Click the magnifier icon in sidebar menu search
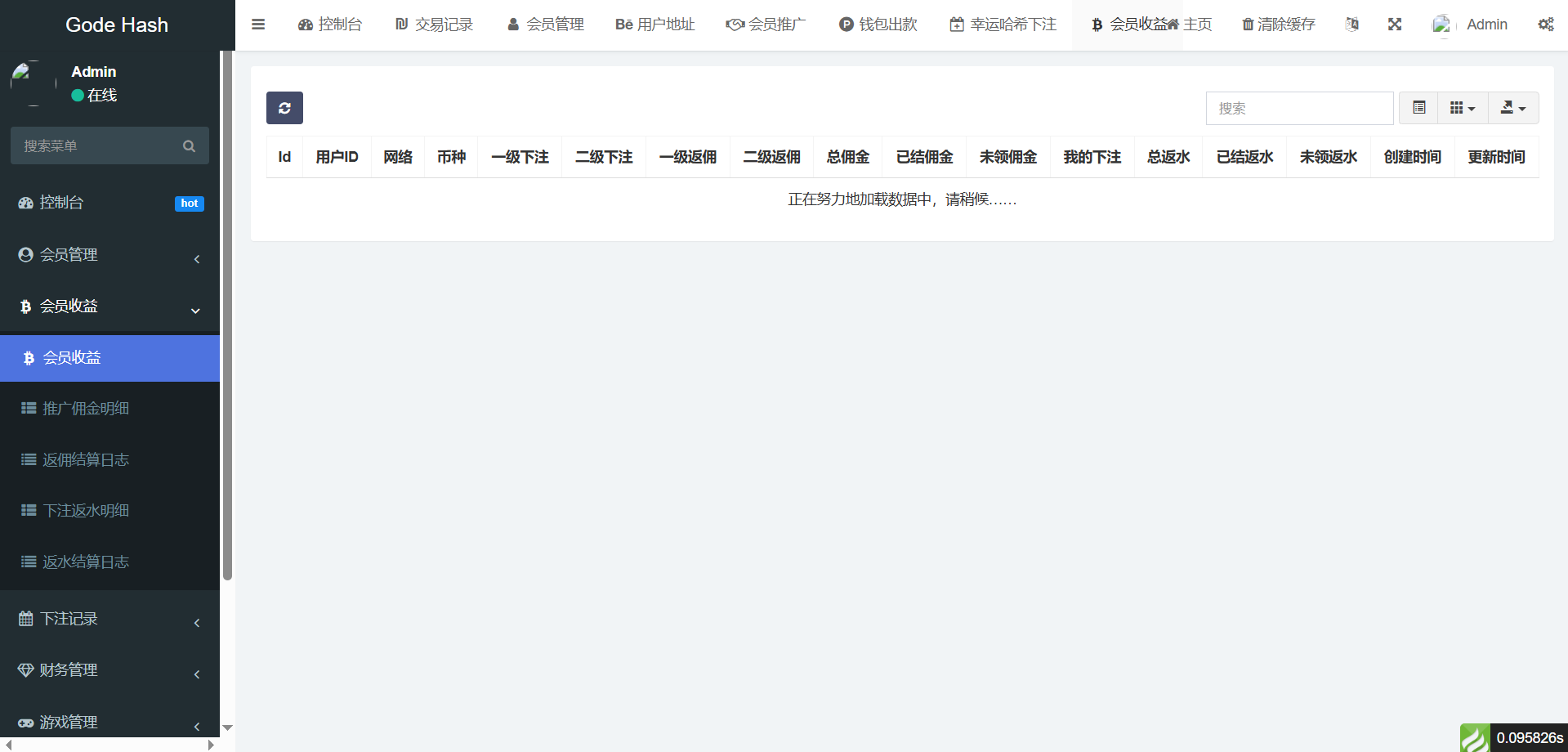The image size is (1568, 752). tap(190, 146)
